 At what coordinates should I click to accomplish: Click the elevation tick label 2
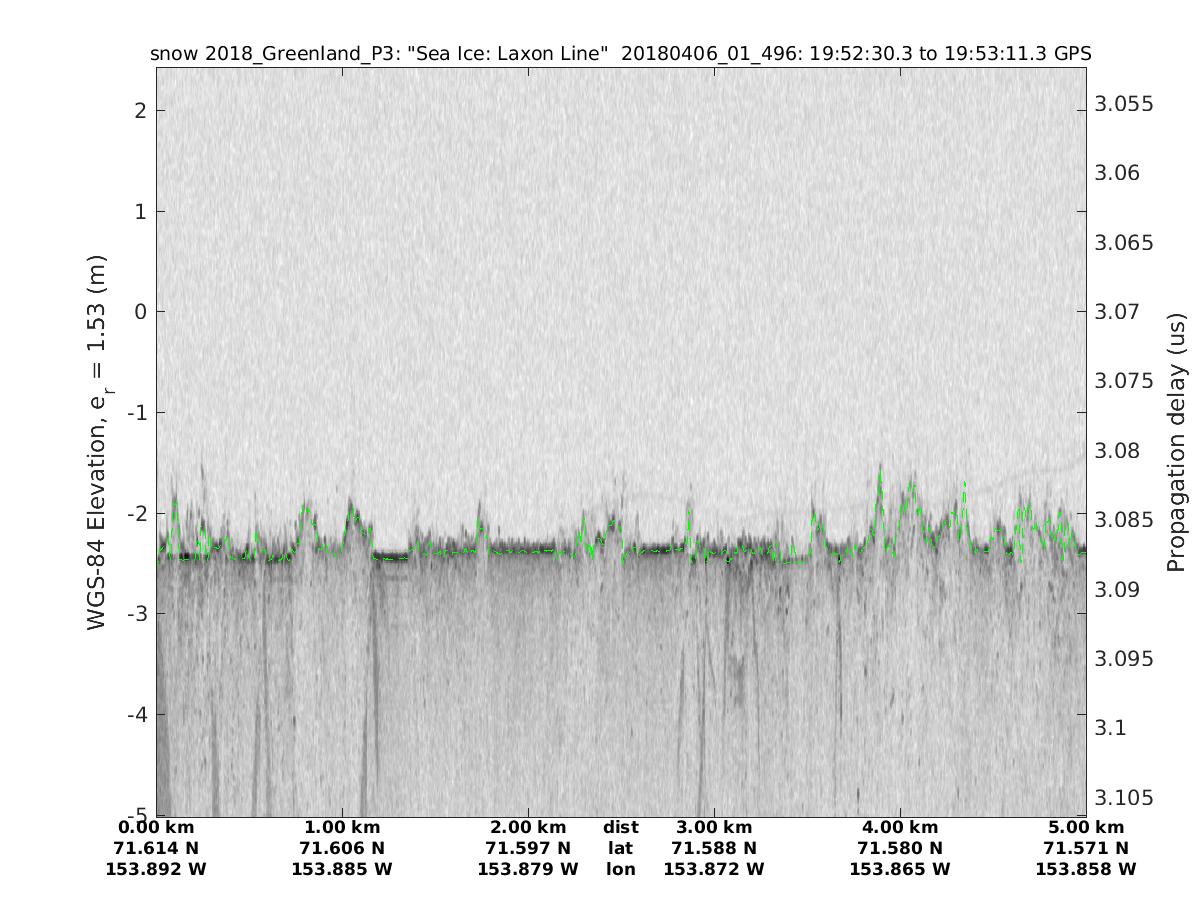click(141, 110)
